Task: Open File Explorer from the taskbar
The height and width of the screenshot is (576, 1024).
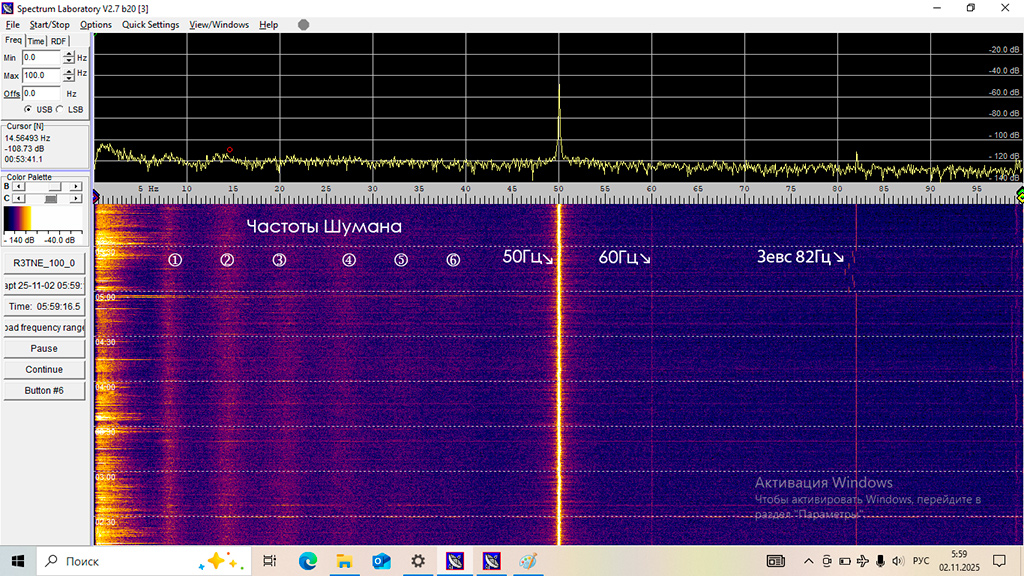Action: click(343, 561)
